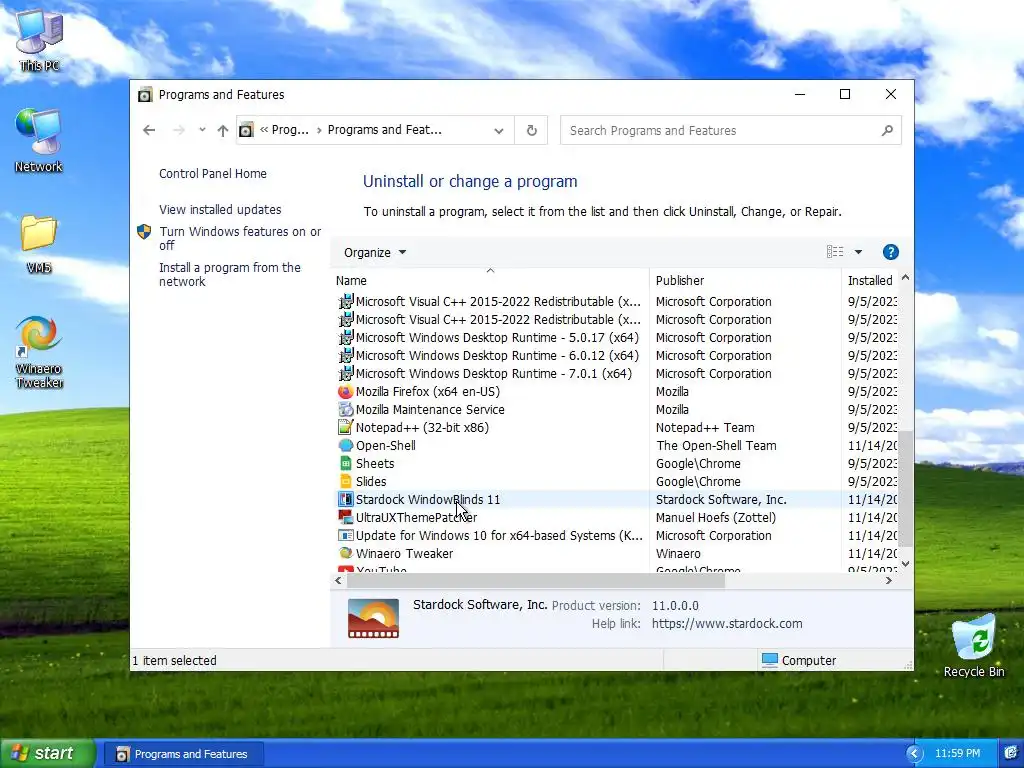Expand the view options dropdown arrow
The height and width of the screenshot is (768, 1024).
pos(858,252)
